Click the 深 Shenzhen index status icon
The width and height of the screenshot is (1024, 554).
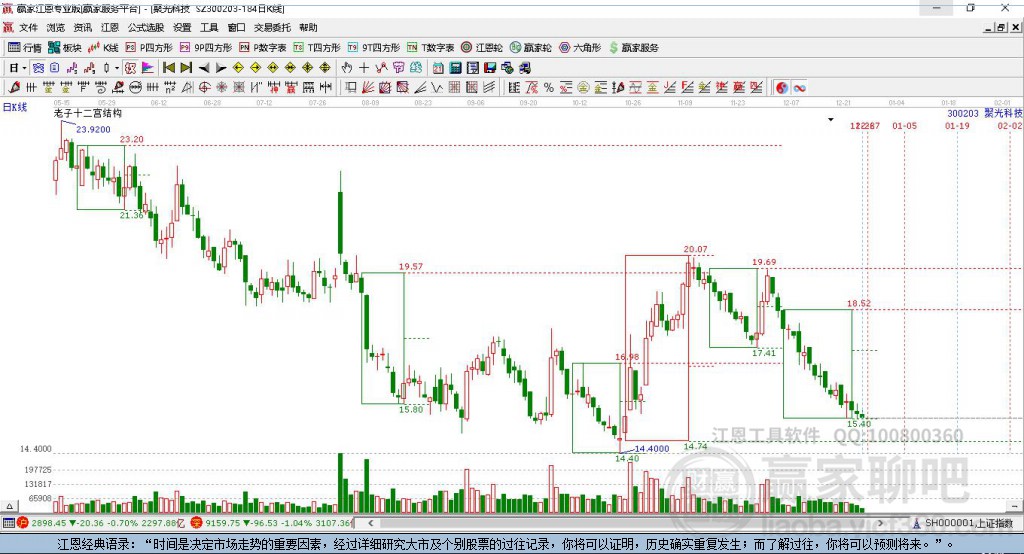(197, 523)
